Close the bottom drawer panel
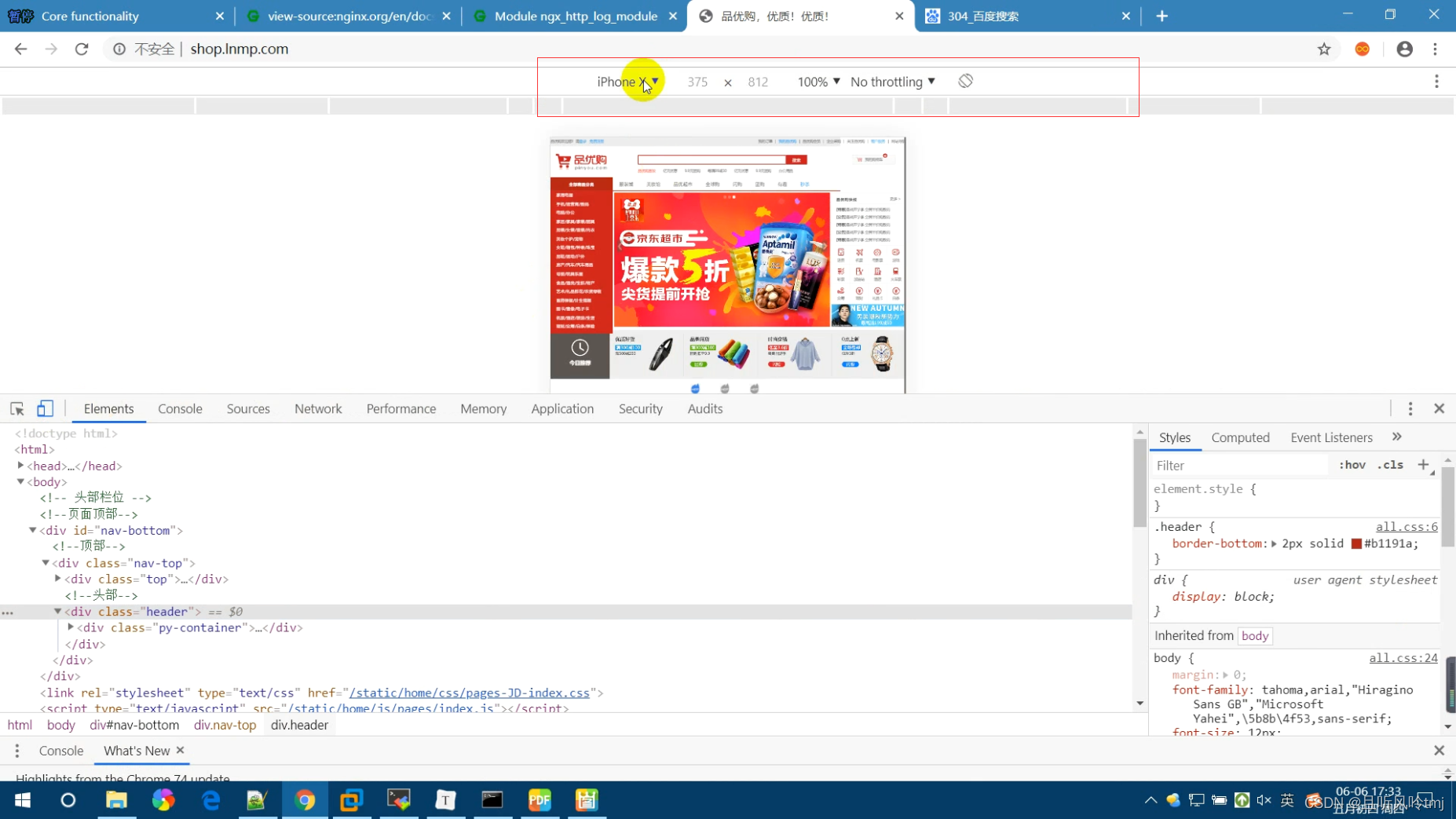1456x819 pixels. (x=1439, y=750)
